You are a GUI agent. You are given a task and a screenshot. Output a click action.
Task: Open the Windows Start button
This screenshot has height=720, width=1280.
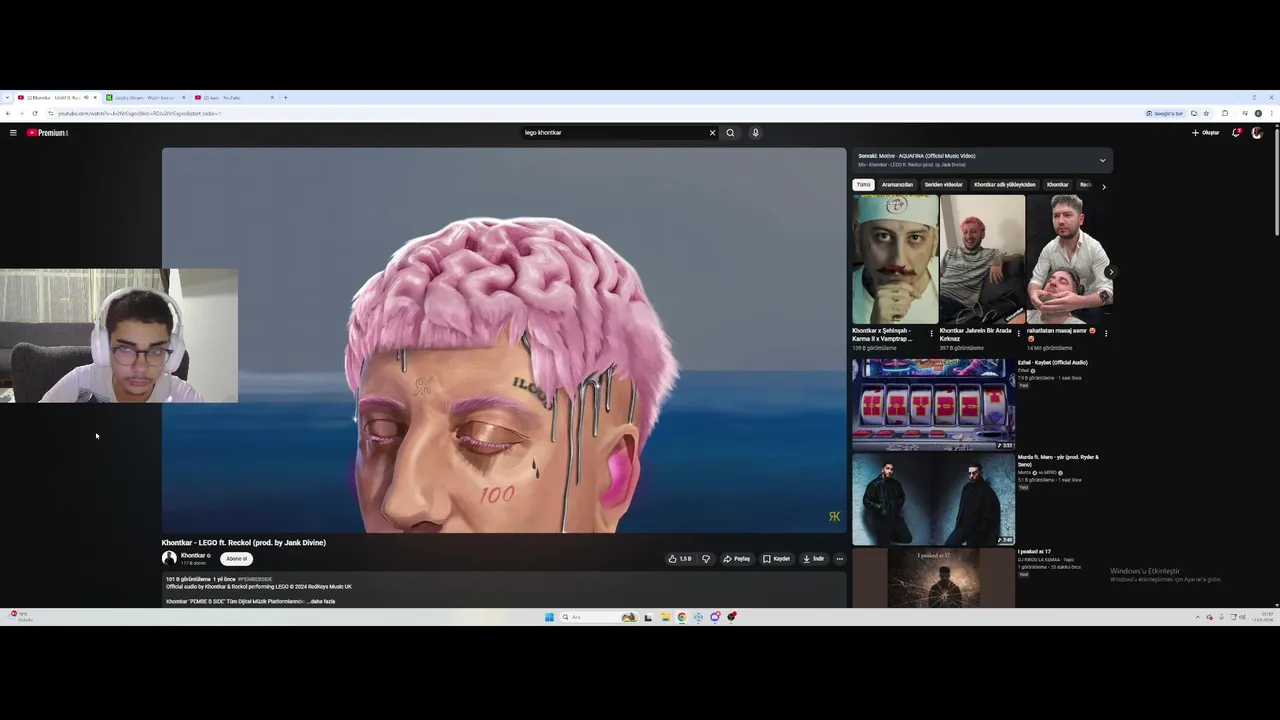tap(549, 617)
